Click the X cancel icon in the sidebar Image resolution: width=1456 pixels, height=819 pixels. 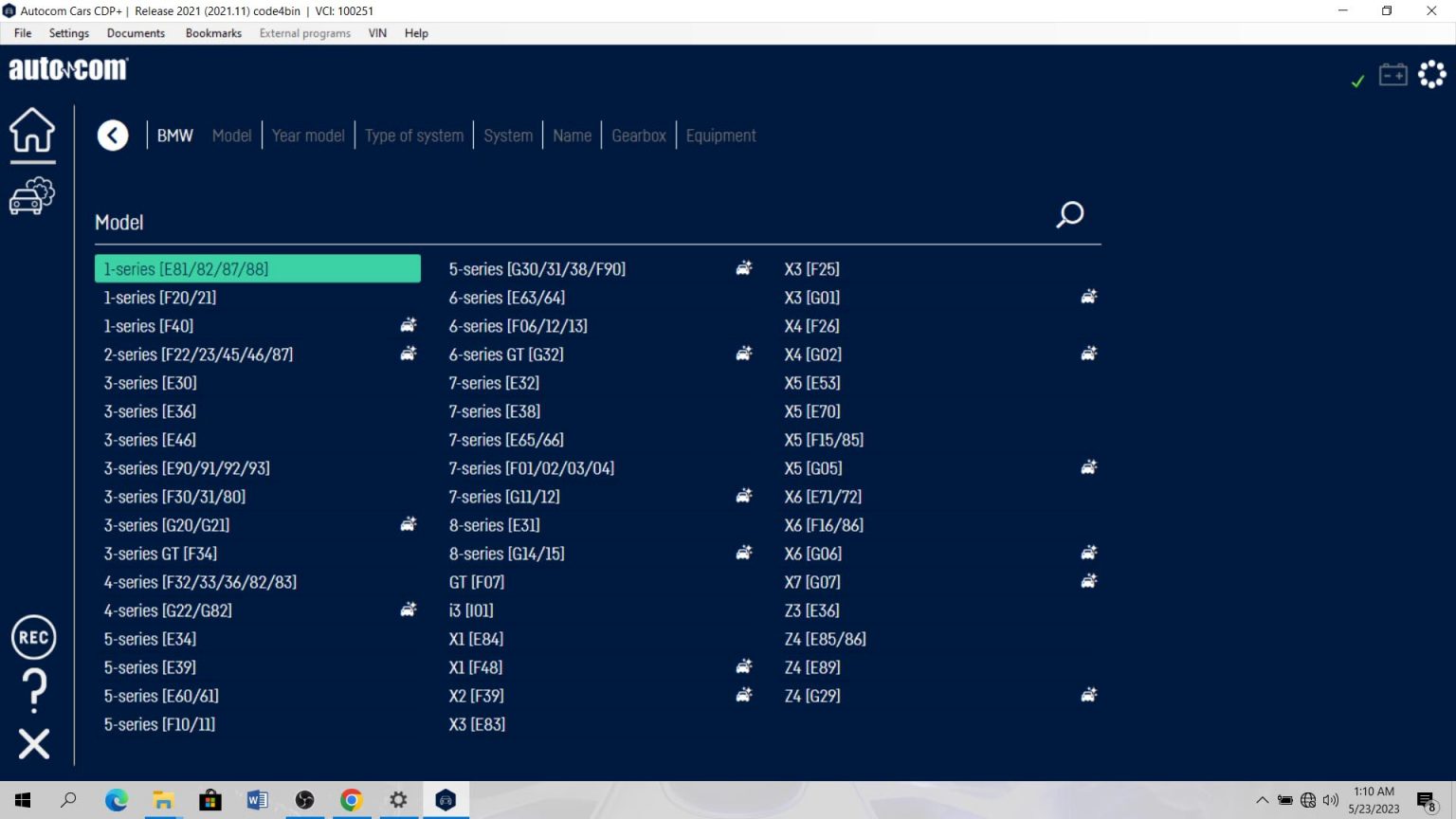pos(33,744)
